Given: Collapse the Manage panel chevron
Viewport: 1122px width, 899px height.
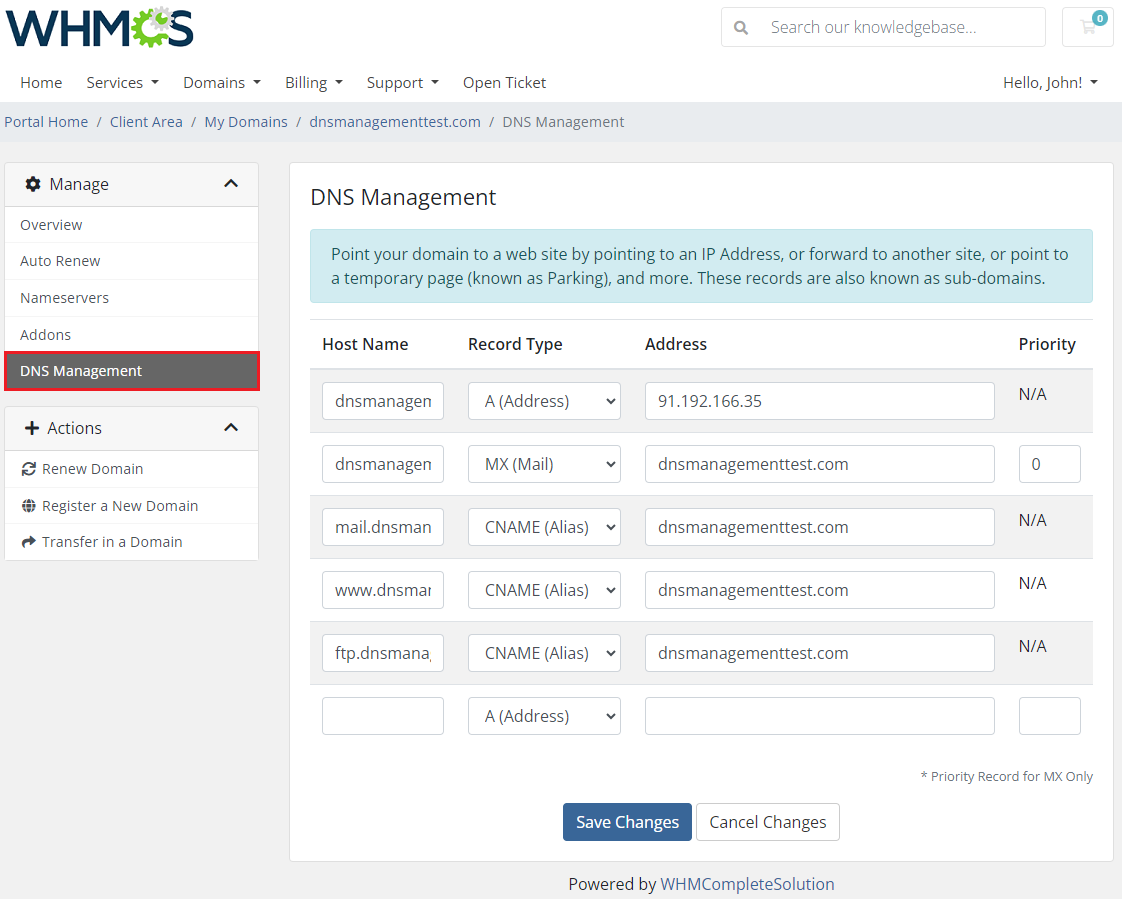Looking at the screenshot, I should click(x=231, y=184).
